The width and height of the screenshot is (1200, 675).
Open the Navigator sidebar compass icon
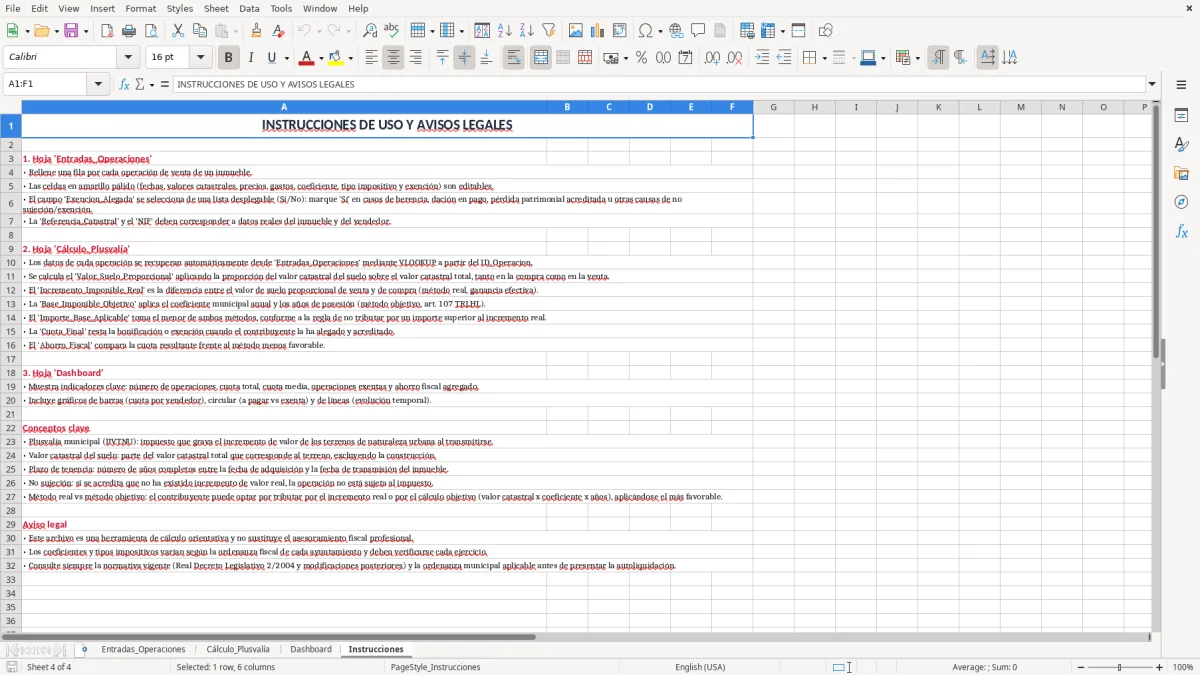point(1181,202)
